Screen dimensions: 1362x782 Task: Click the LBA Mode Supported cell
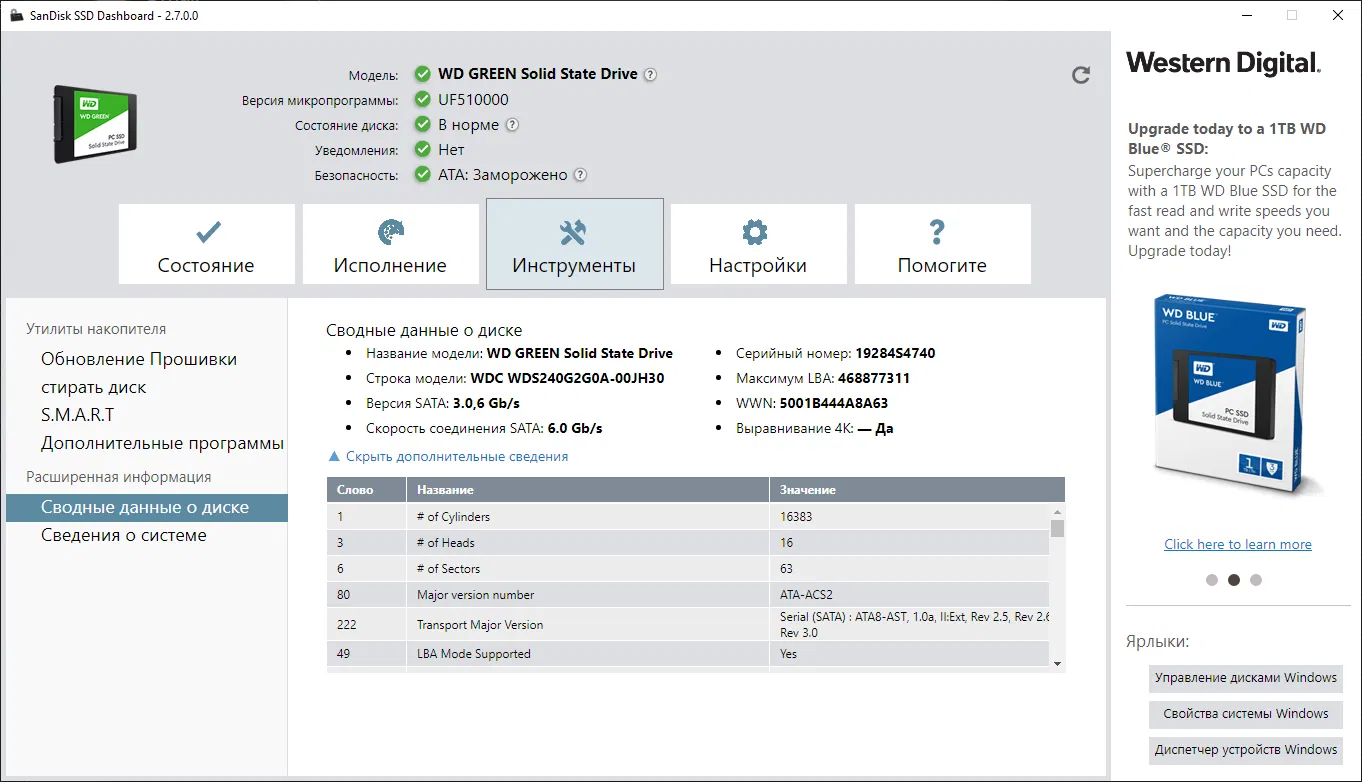pos(588,654)
